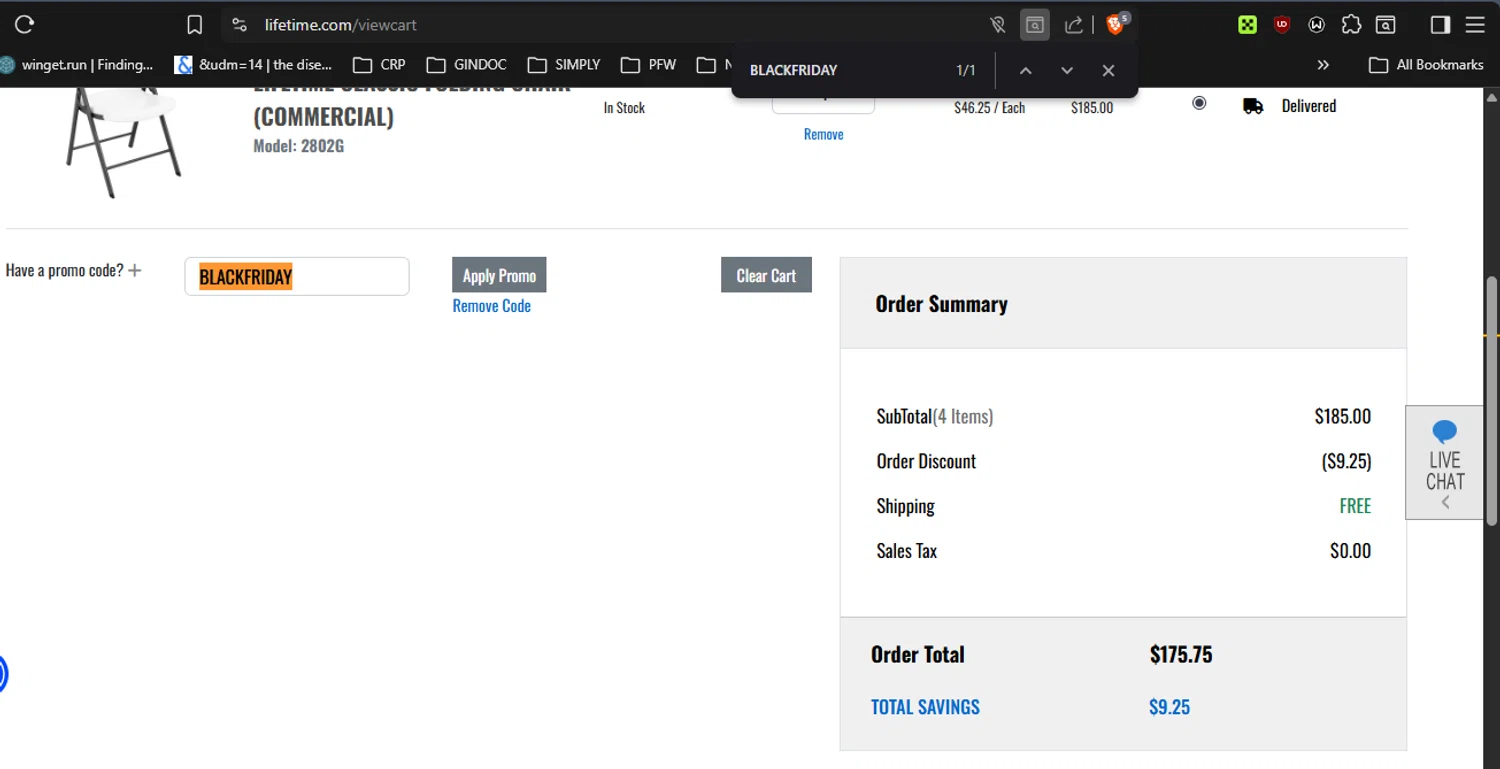The image size is (1500, 769).
Task: Click the Sales Tax $0.00 value
Action: [x=1350, y=551]
